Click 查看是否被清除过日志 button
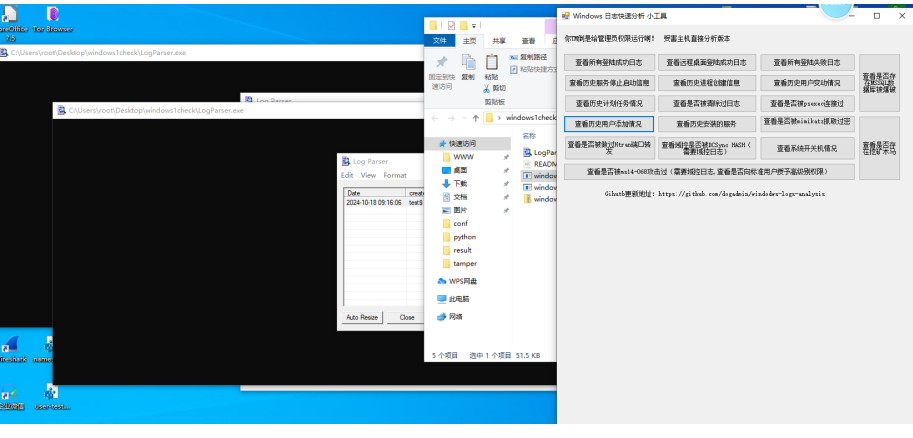 pos(707,104)
